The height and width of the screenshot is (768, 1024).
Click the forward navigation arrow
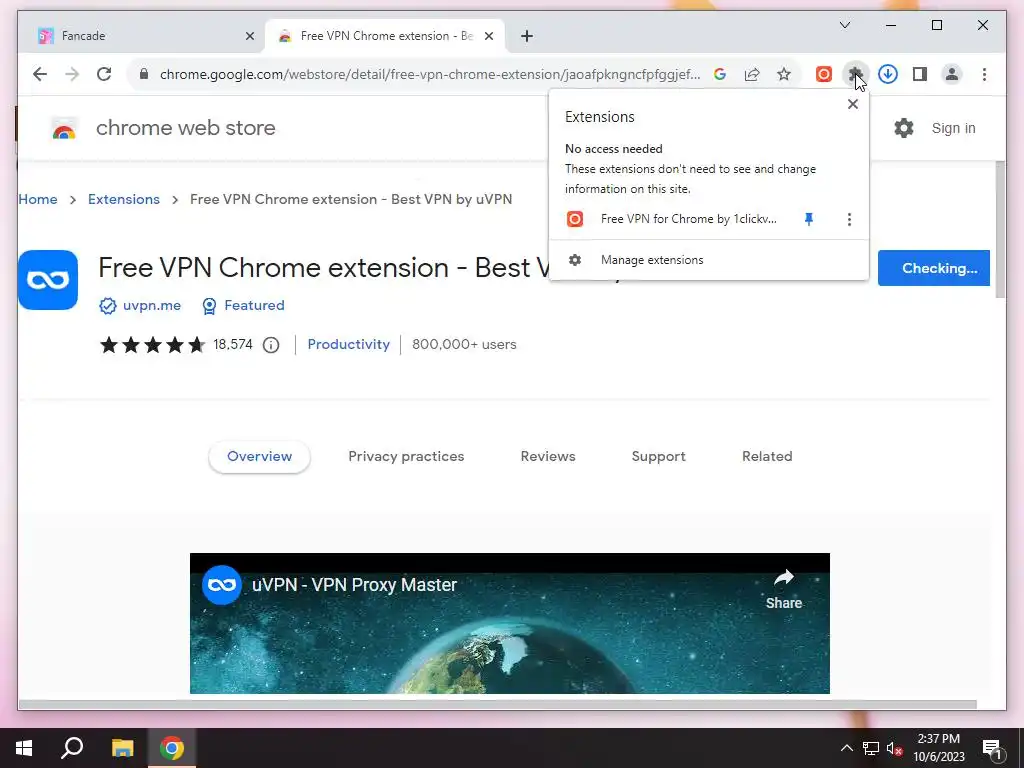pos(72,74)
